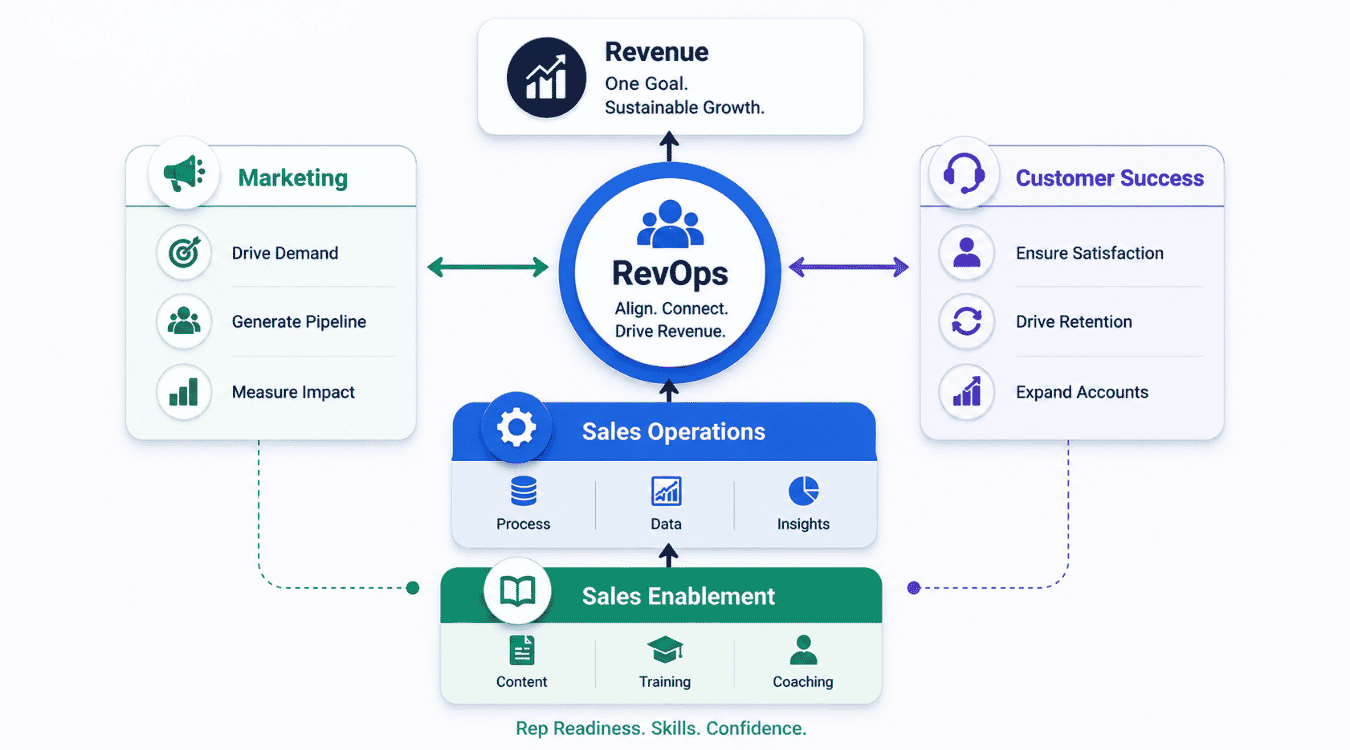Viewport: 1350px width, 750px height.
Task: Click the Content label
Action: pos(522,682)
